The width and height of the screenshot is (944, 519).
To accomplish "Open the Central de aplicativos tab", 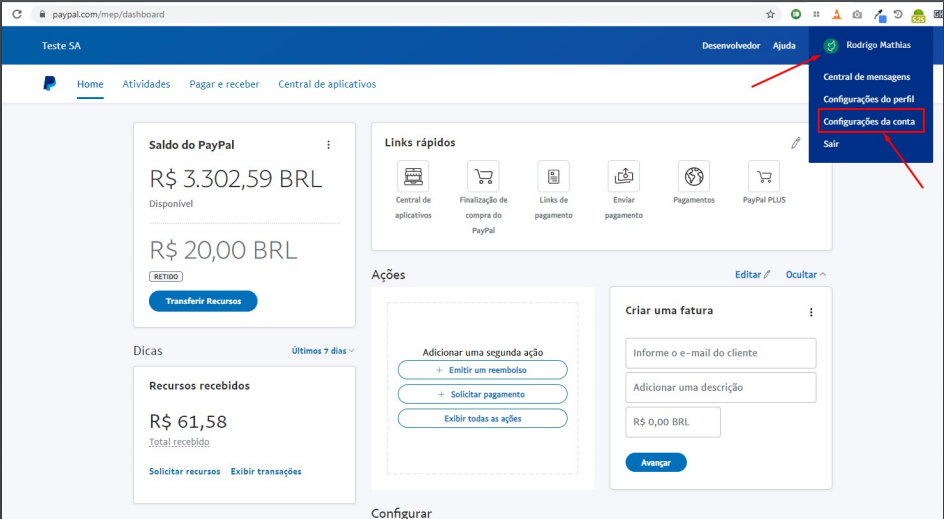I will (327, 84).
